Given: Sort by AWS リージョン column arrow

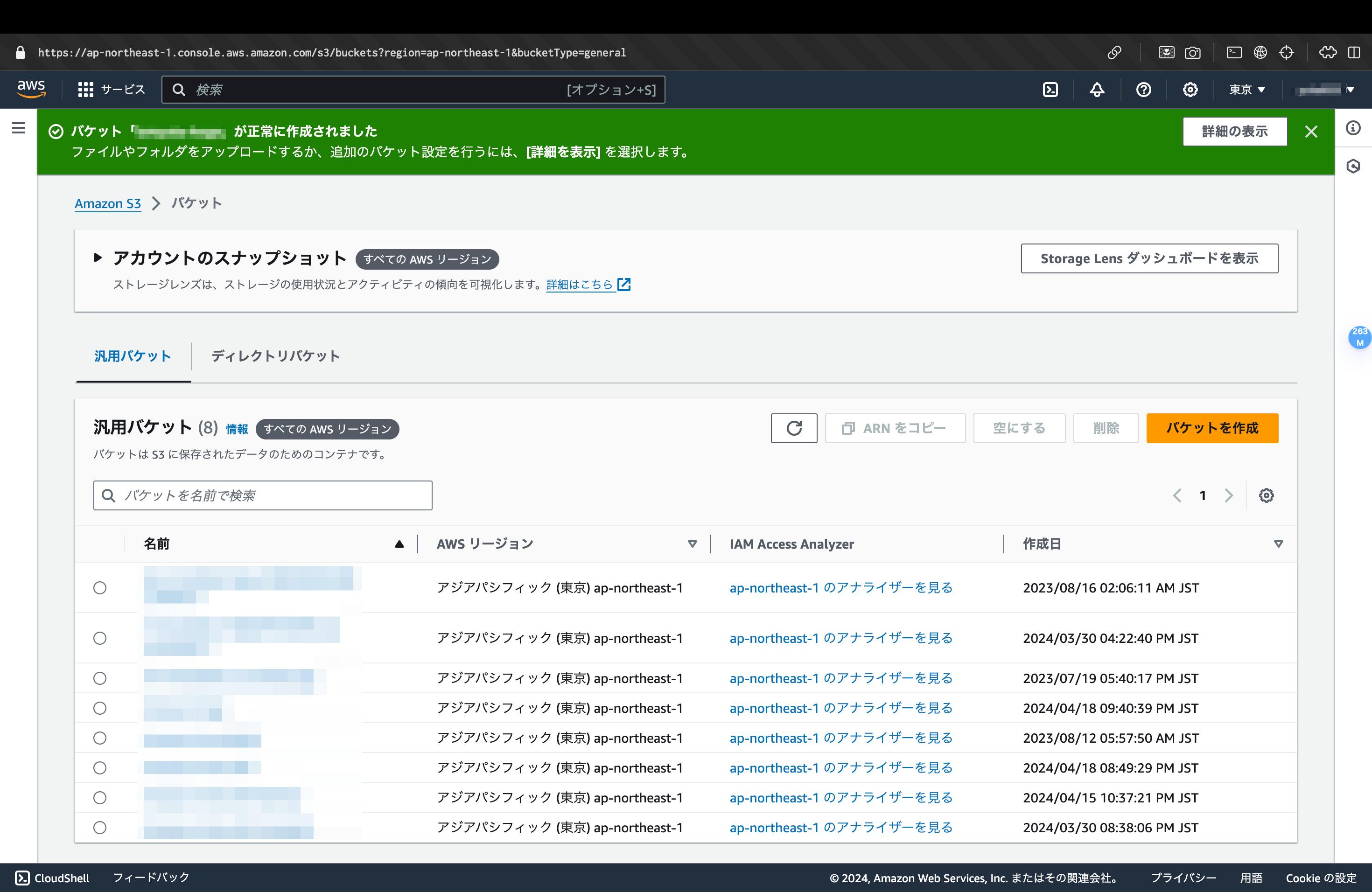Looking at the screenshot, I should pyautogui.click(x=692, y=544).
